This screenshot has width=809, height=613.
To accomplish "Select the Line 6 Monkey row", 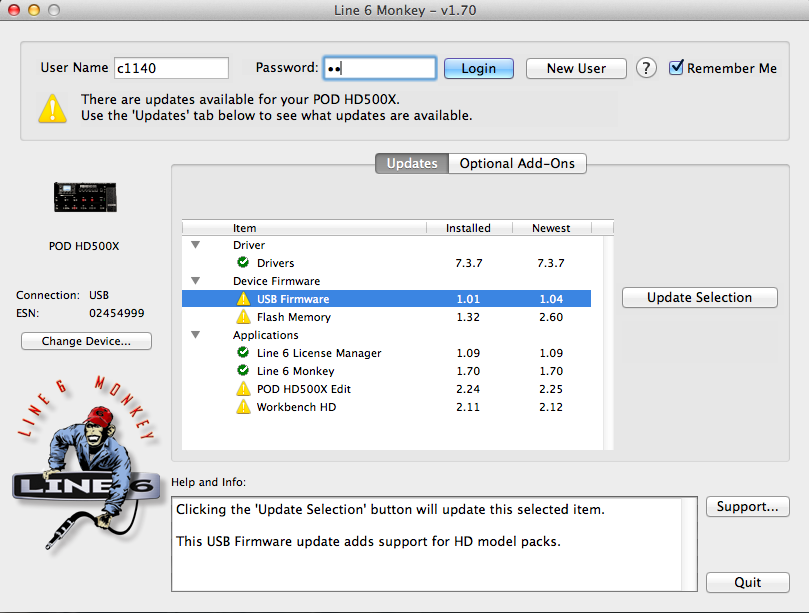I will (x=386, y=371).
